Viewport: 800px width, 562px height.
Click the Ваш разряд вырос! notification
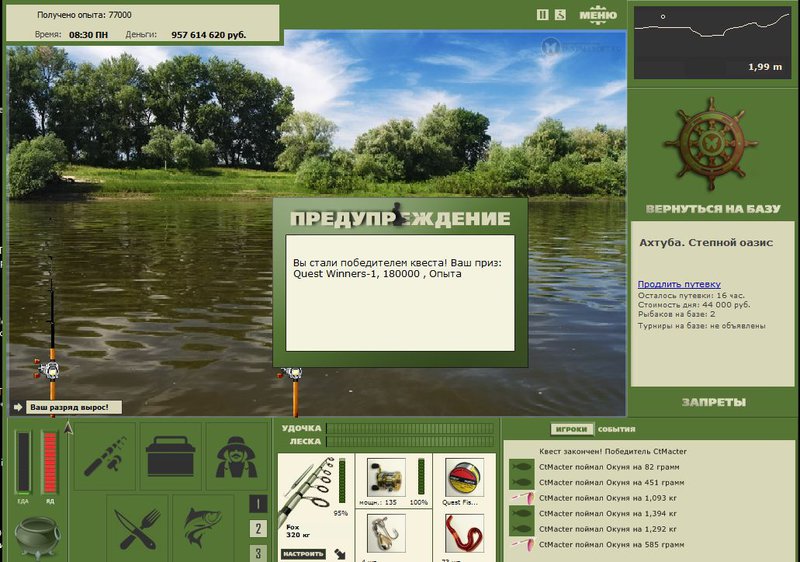(73, 407)
